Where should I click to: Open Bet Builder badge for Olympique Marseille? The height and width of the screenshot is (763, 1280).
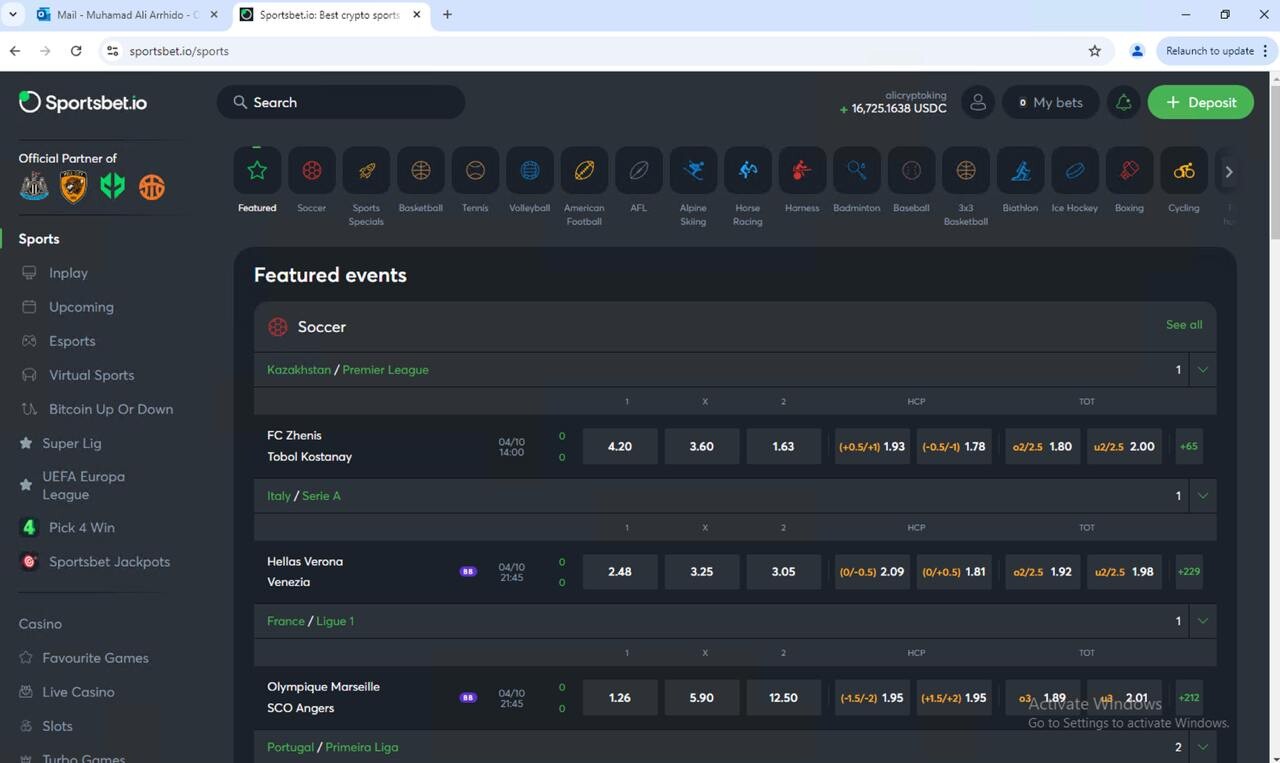tap(468, 697)
